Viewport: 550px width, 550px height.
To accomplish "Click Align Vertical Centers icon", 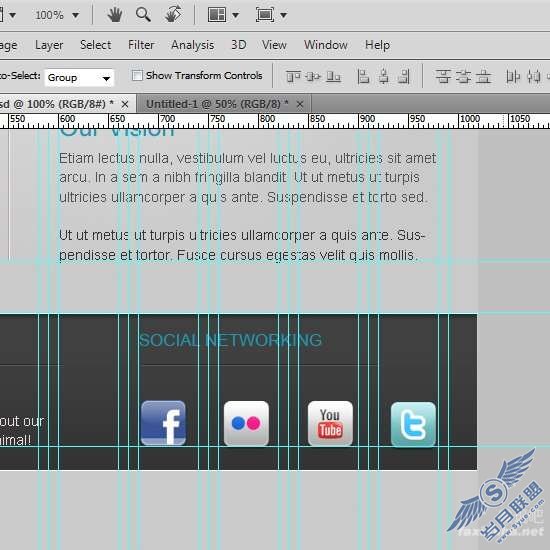I will click(313, 76).
